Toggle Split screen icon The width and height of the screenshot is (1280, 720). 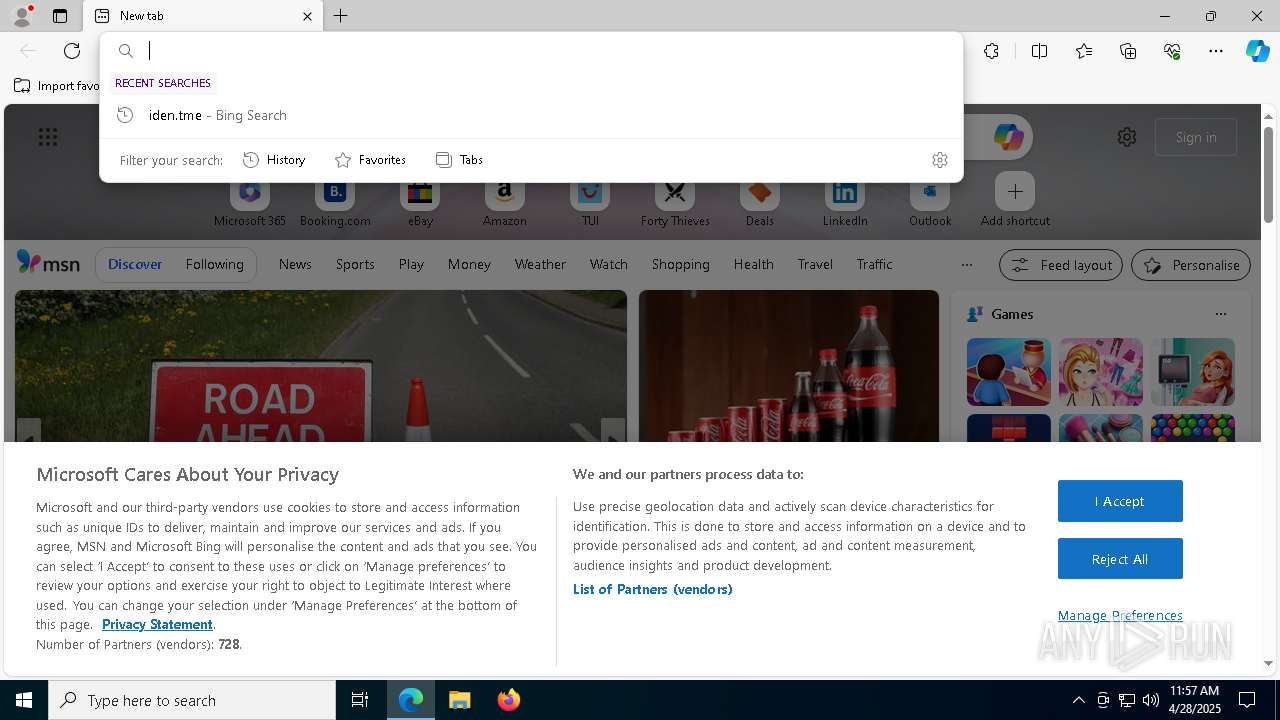click(x=1039, y=51)
